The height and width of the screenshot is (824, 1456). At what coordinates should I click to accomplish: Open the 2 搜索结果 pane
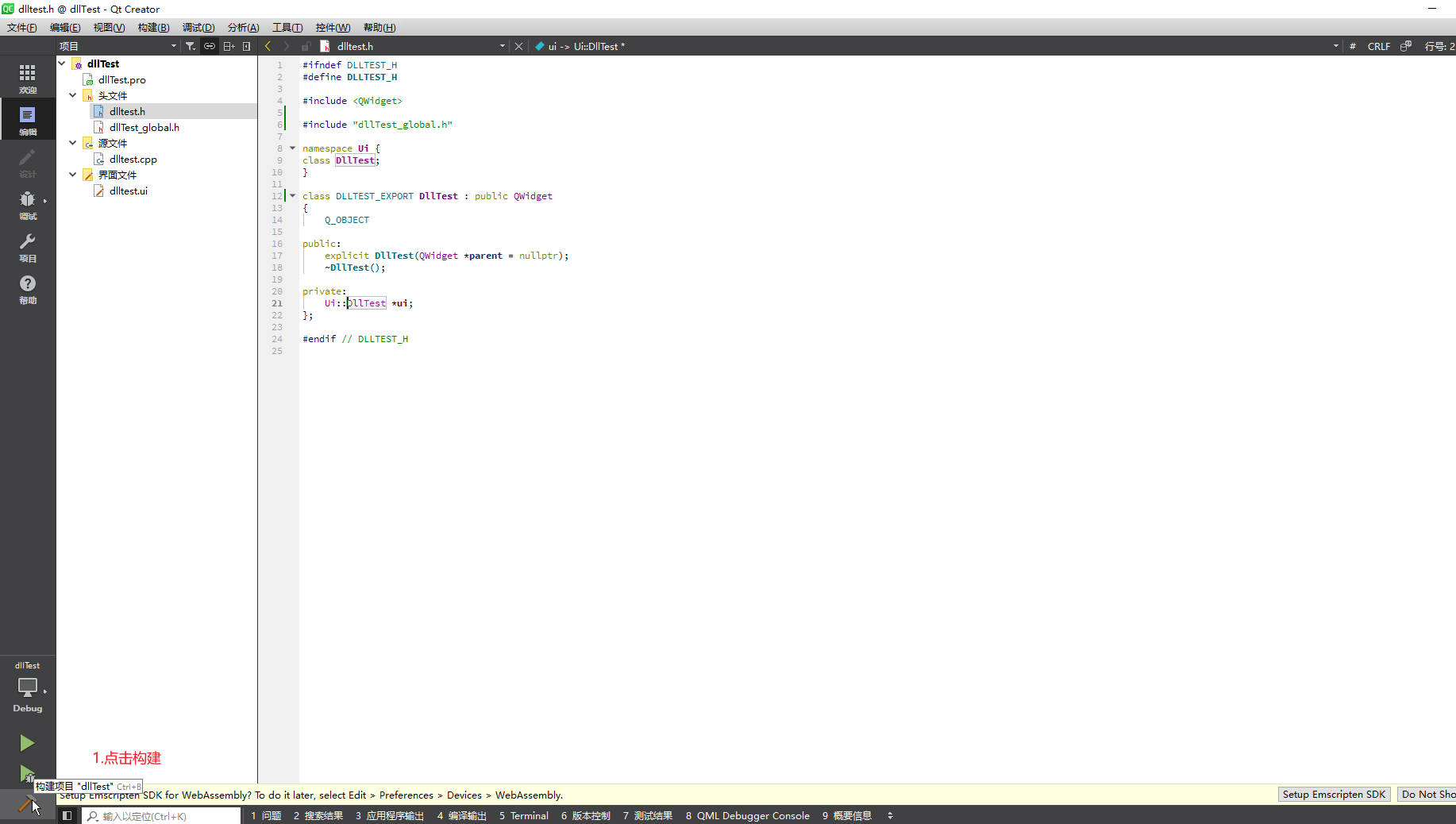pos(318,815)
